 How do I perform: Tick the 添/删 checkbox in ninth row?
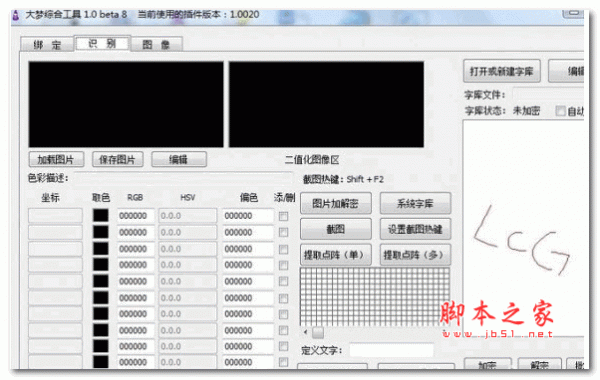click(284, 346)
